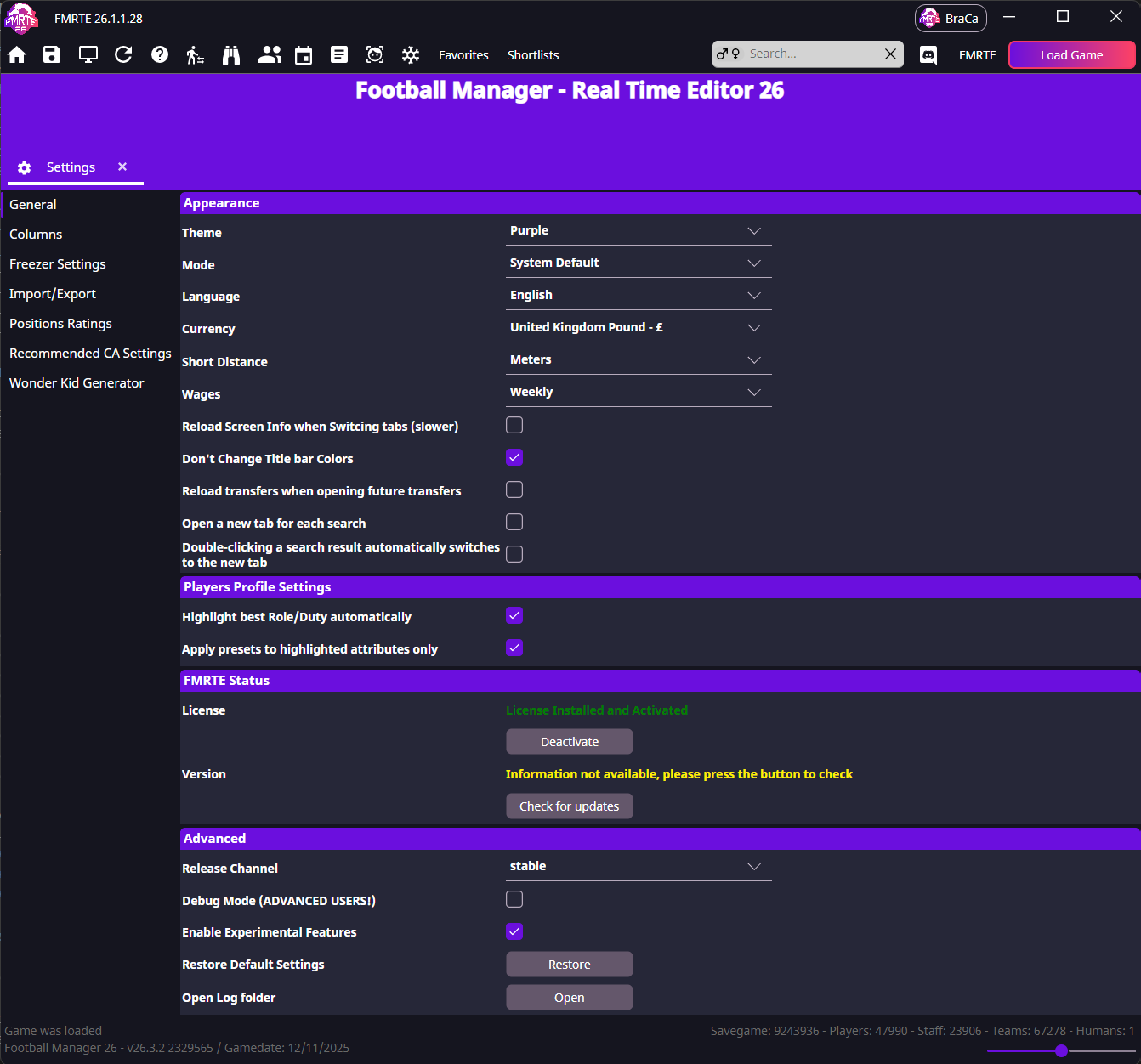Uncheck Apply presets to highlighted attributes only
The height and width of the screenshot is (1064, 1141).
(514, 648)
